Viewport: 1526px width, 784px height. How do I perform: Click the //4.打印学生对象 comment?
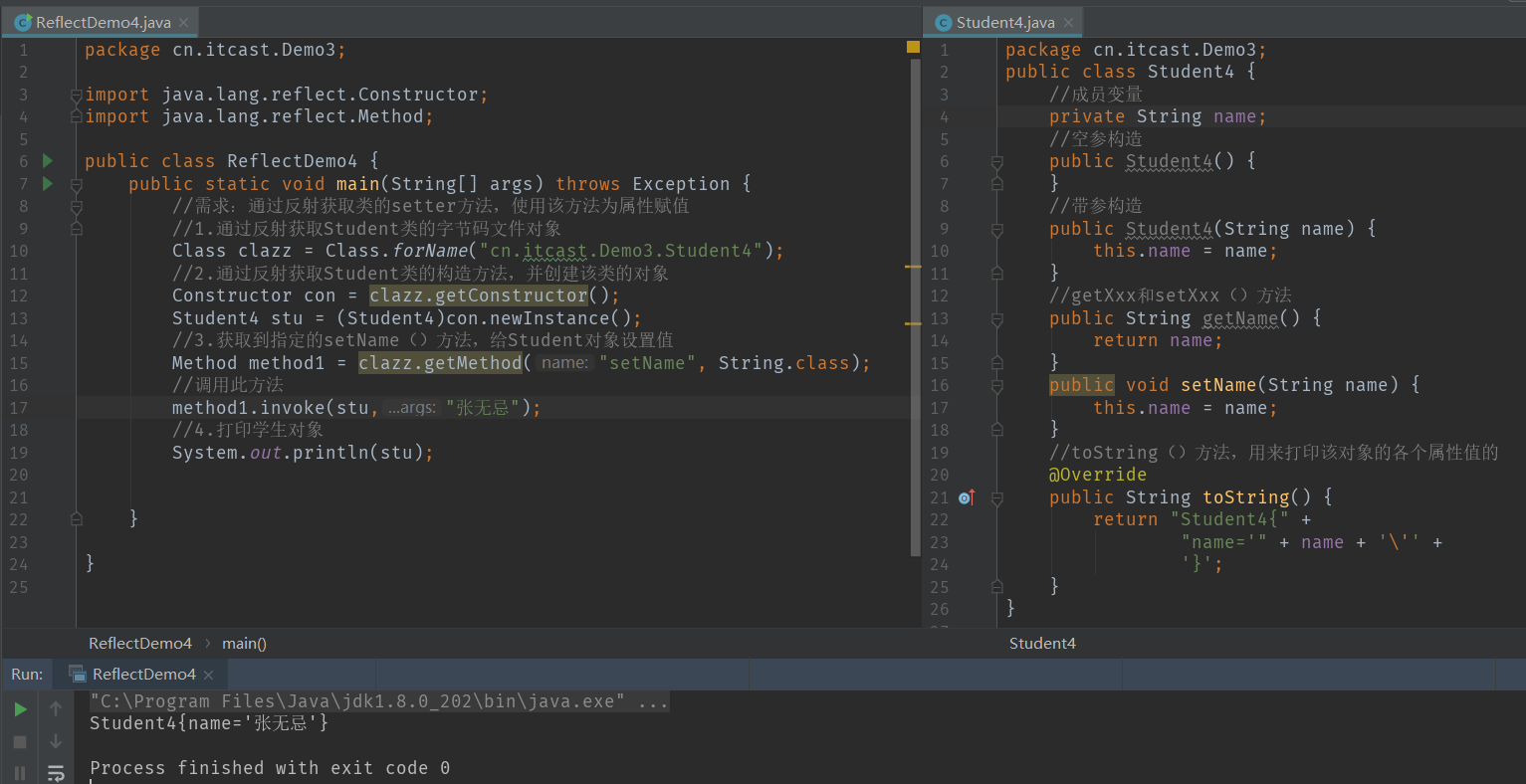248,430
